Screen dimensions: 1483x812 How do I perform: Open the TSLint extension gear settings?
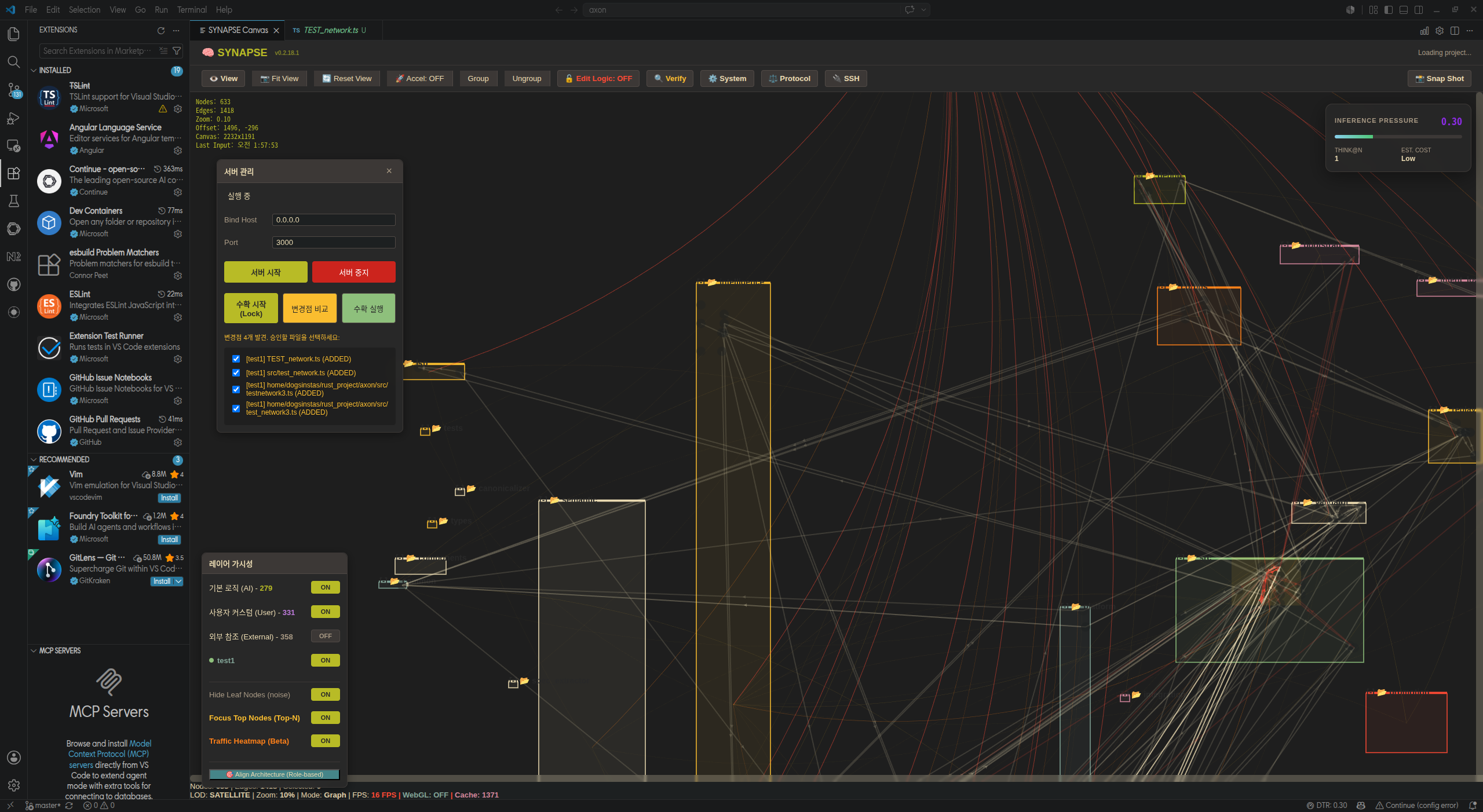[x=178, y=109]
